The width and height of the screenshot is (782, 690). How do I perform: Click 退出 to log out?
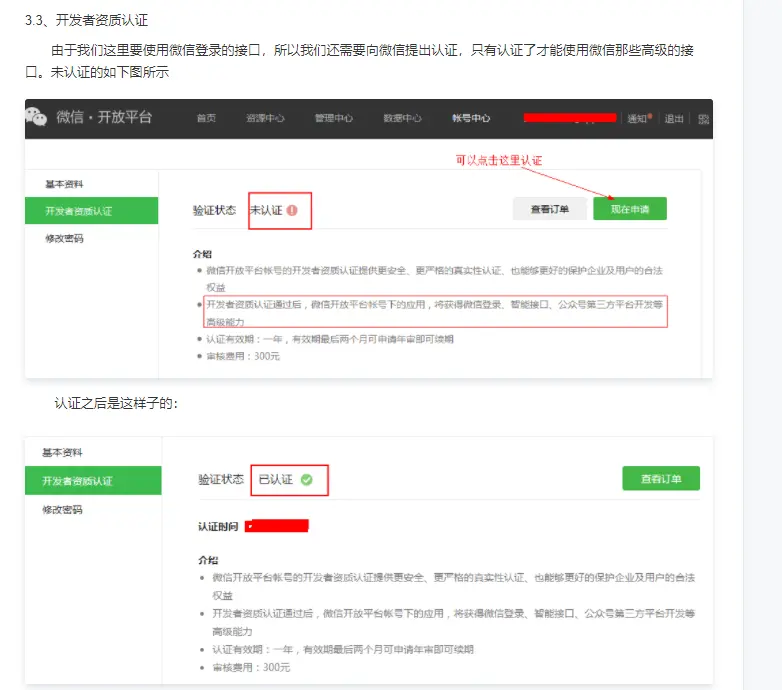674,119
